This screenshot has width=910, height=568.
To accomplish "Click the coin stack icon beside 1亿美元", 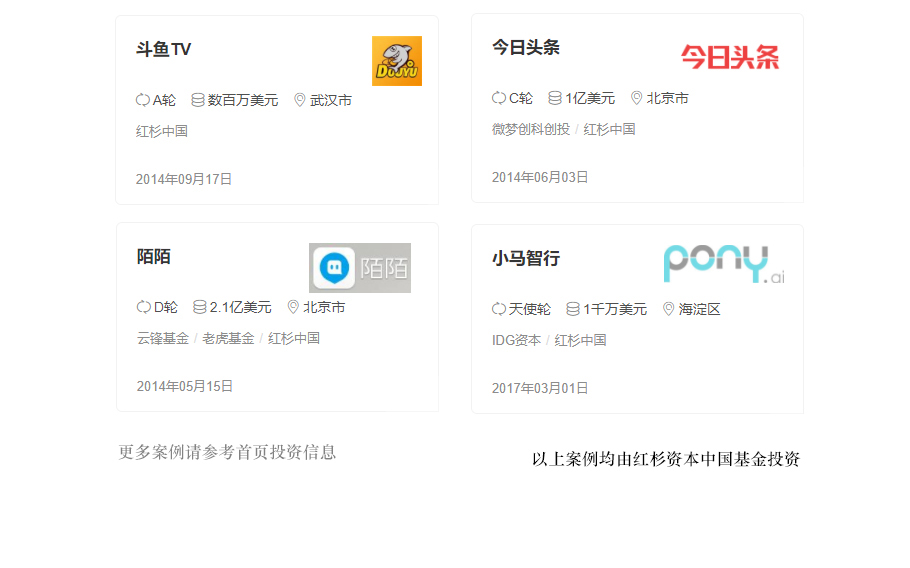I will (555, 98).
